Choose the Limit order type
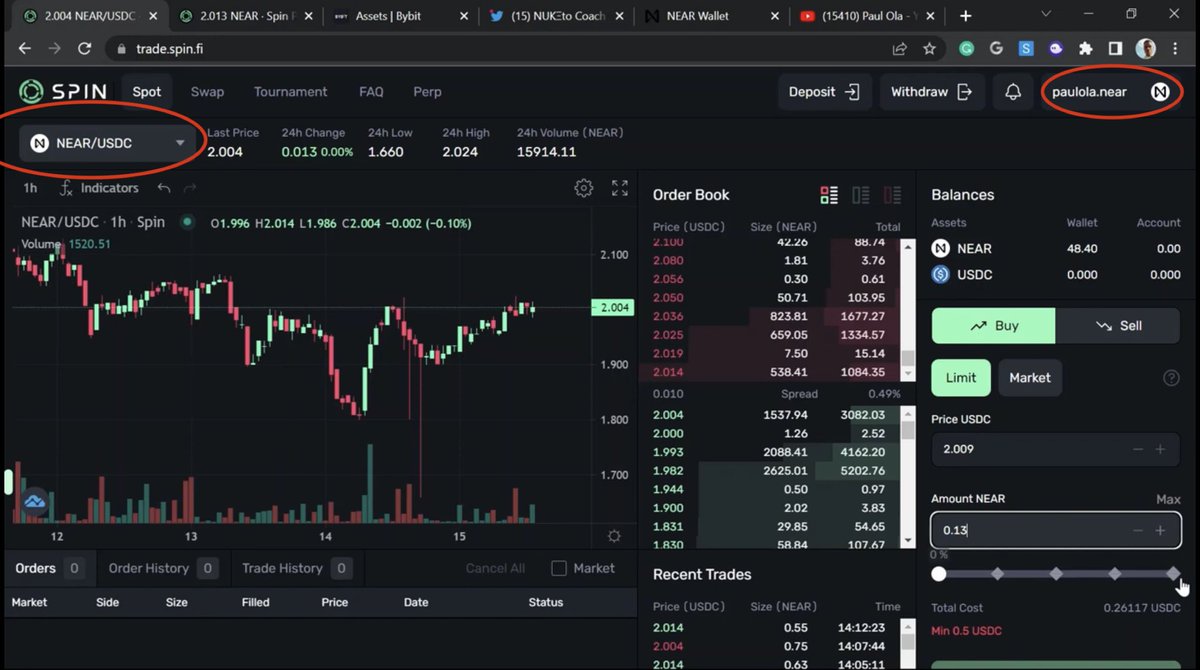This screenshot has width=1200, height=670. (961, 377)
